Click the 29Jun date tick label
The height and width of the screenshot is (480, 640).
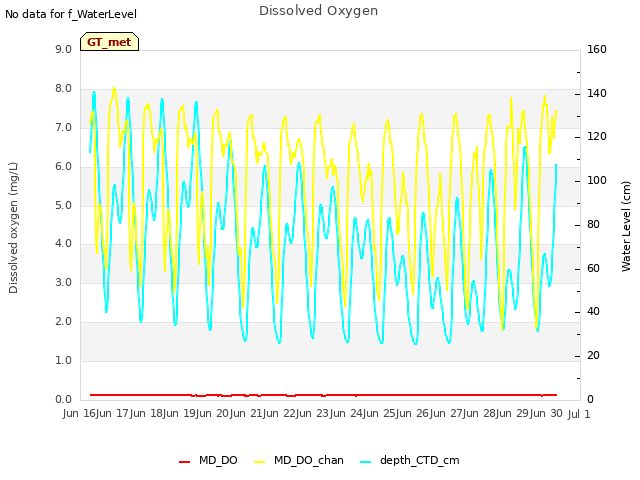coord(531,413)
